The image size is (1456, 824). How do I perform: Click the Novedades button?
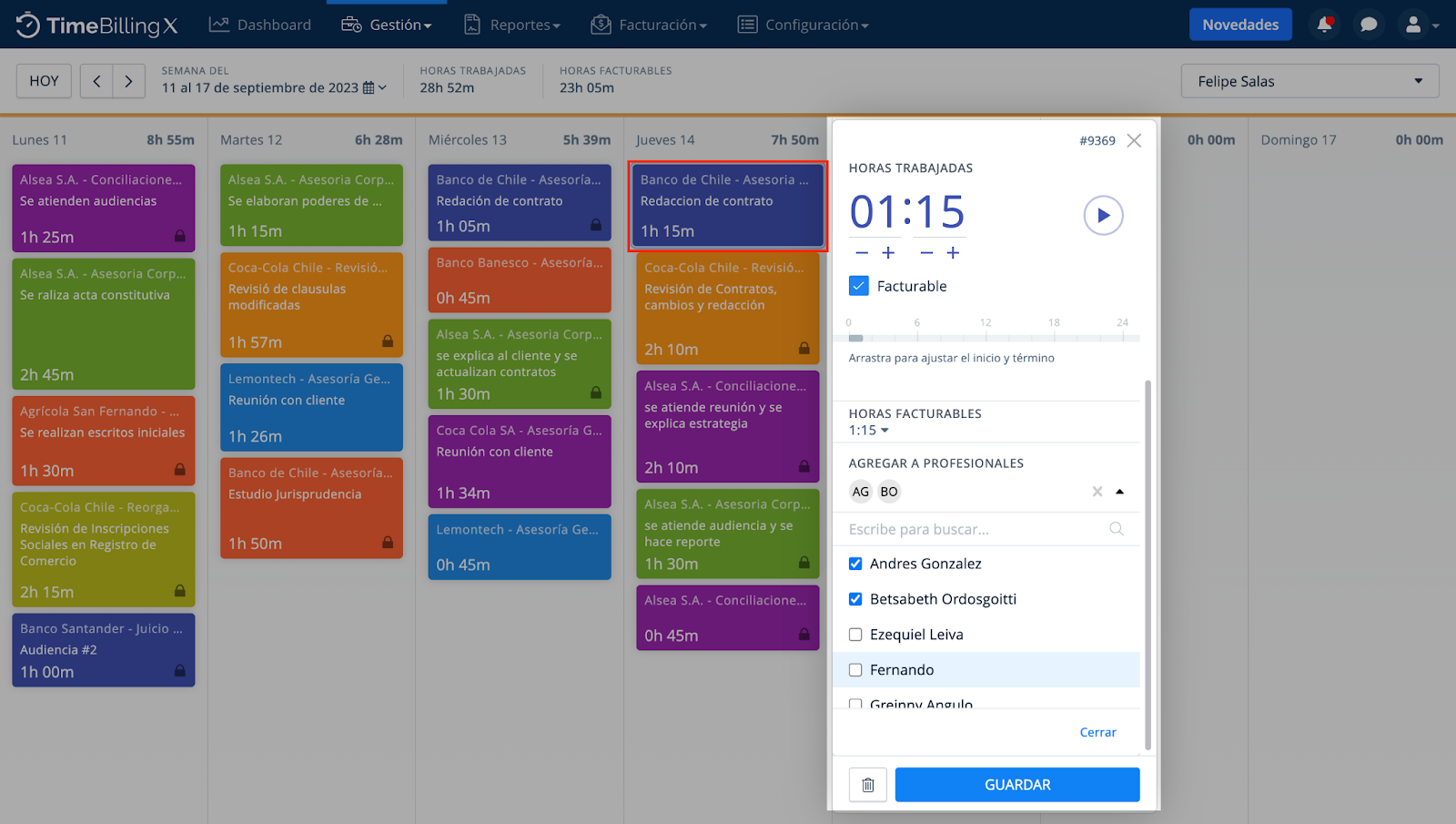[x=1240, y=25]
